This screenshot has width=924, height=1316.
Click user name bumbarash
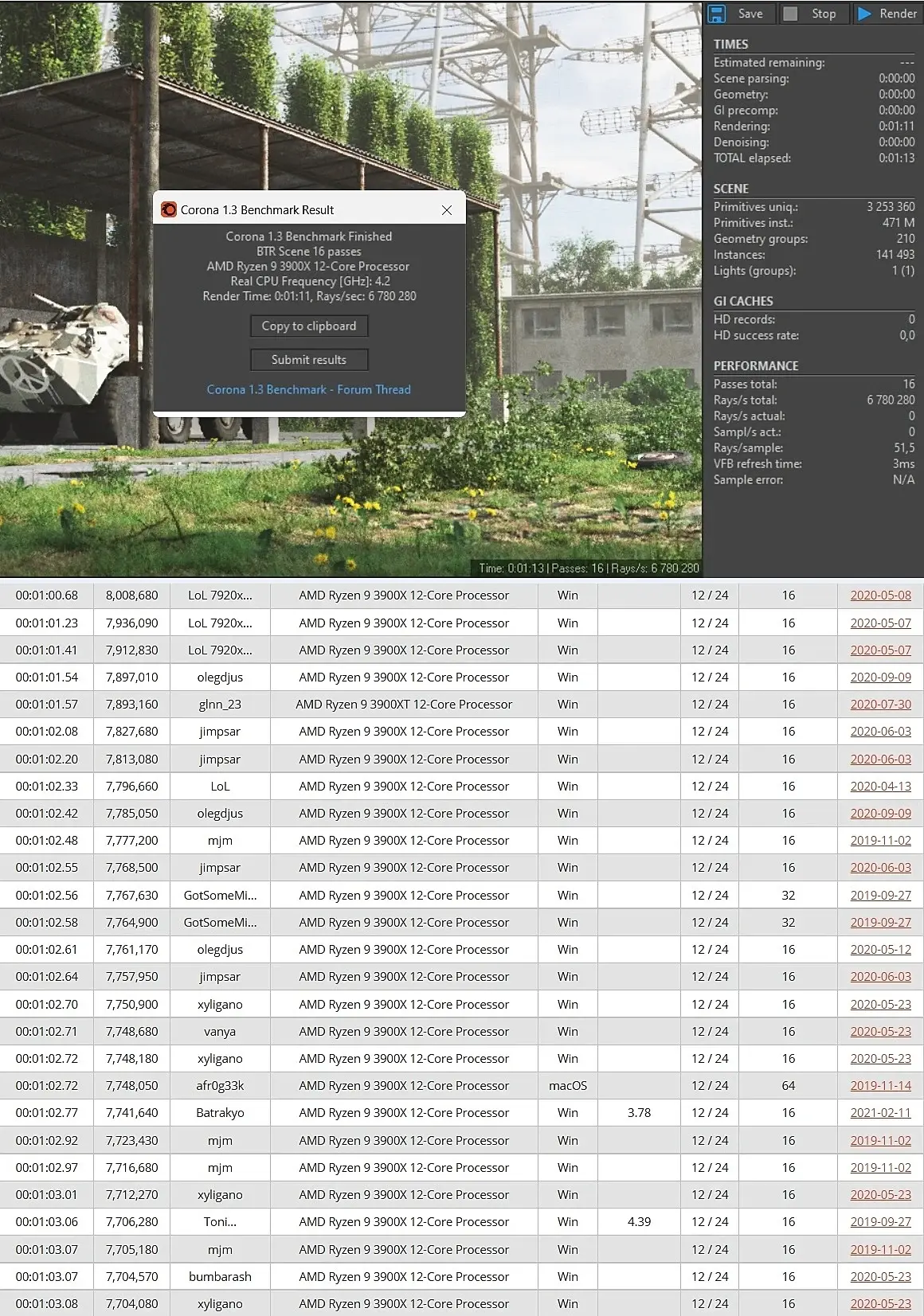tap(220, 1277)
